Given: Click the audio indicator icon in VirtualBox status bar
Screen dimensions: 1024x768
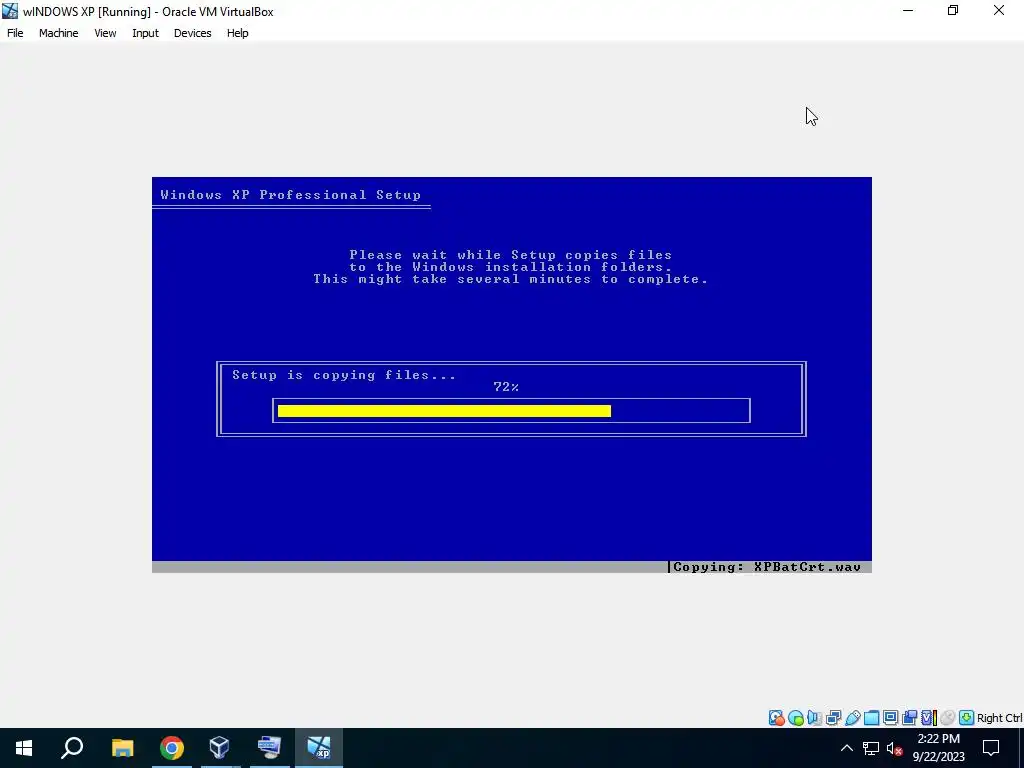Looking at the screenshot, I should coord(814,718).
